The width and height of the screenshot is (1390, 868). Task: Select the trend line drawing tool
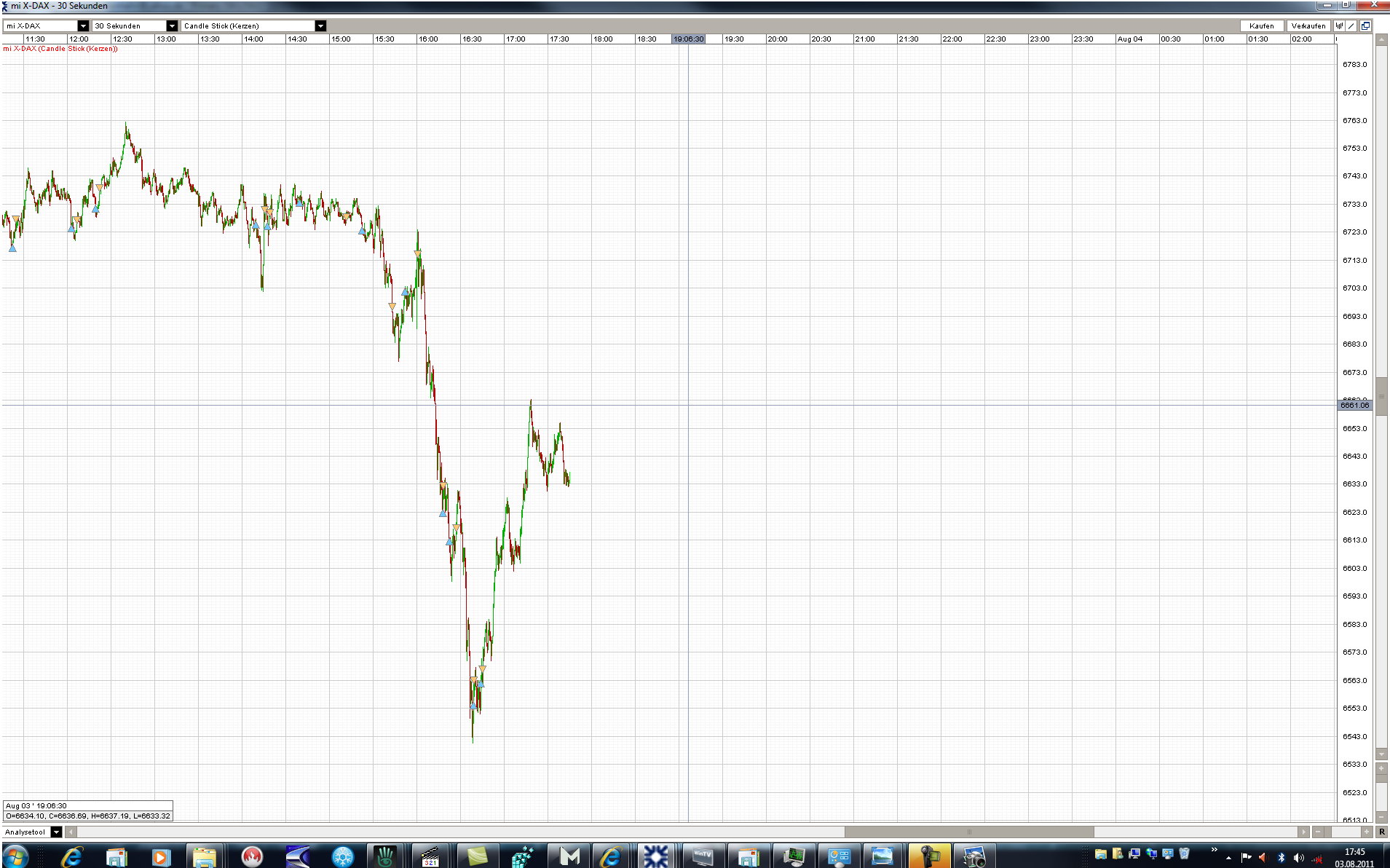click(1351, 25)
